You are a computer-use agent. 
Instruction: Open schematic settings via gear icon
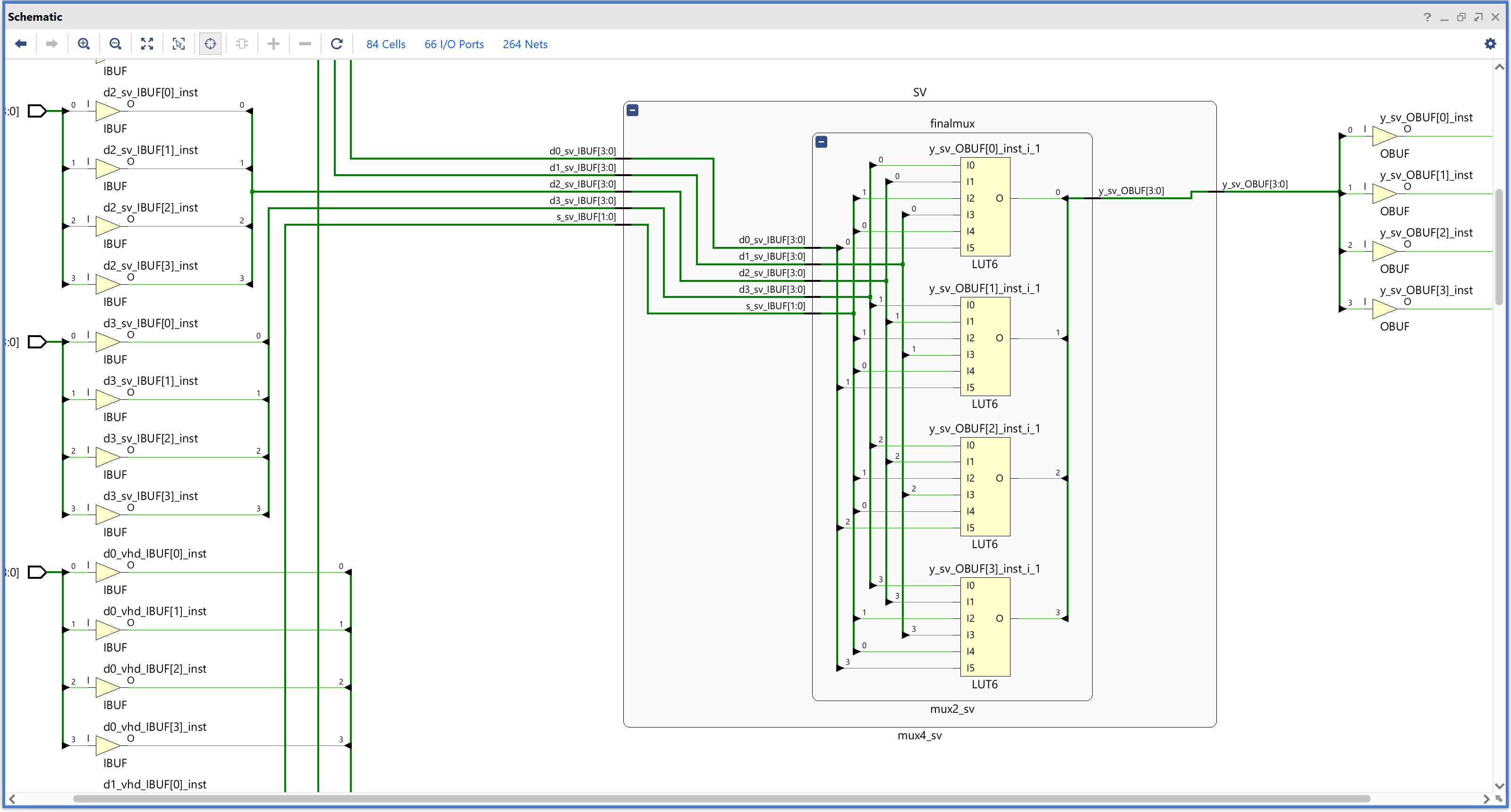pyautogui.click(x=1491, y=43)
